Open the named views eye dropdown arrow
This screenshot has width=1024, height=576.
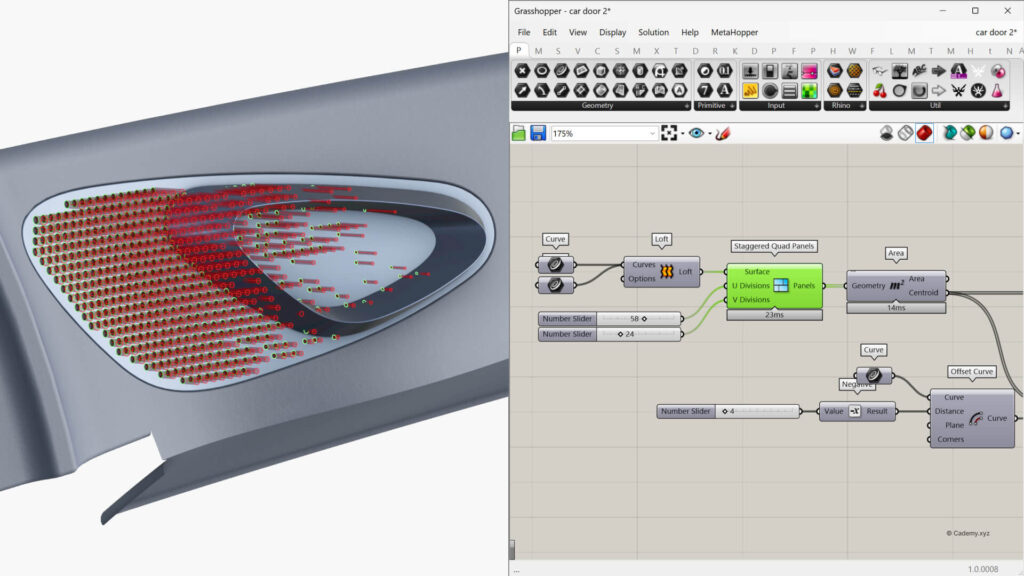pyautogui.click(x=709, y=134)
